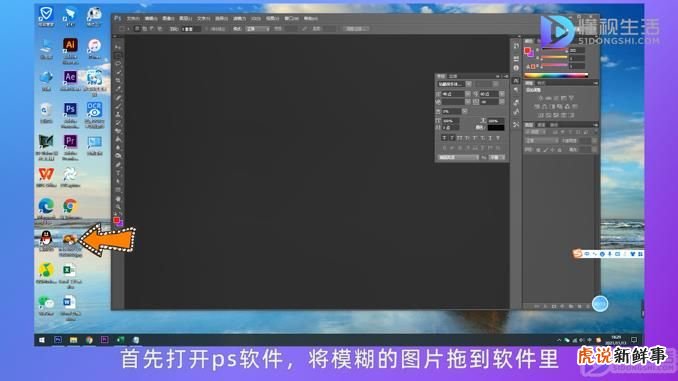Click the refine edge button in options bar
Viewport: 678px width, 381px height.
[x=355, y=29]
